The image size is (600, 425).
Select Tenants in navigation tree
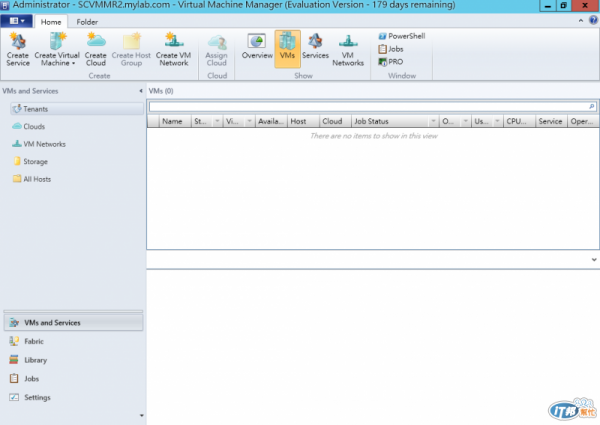(x=77, y=109)
